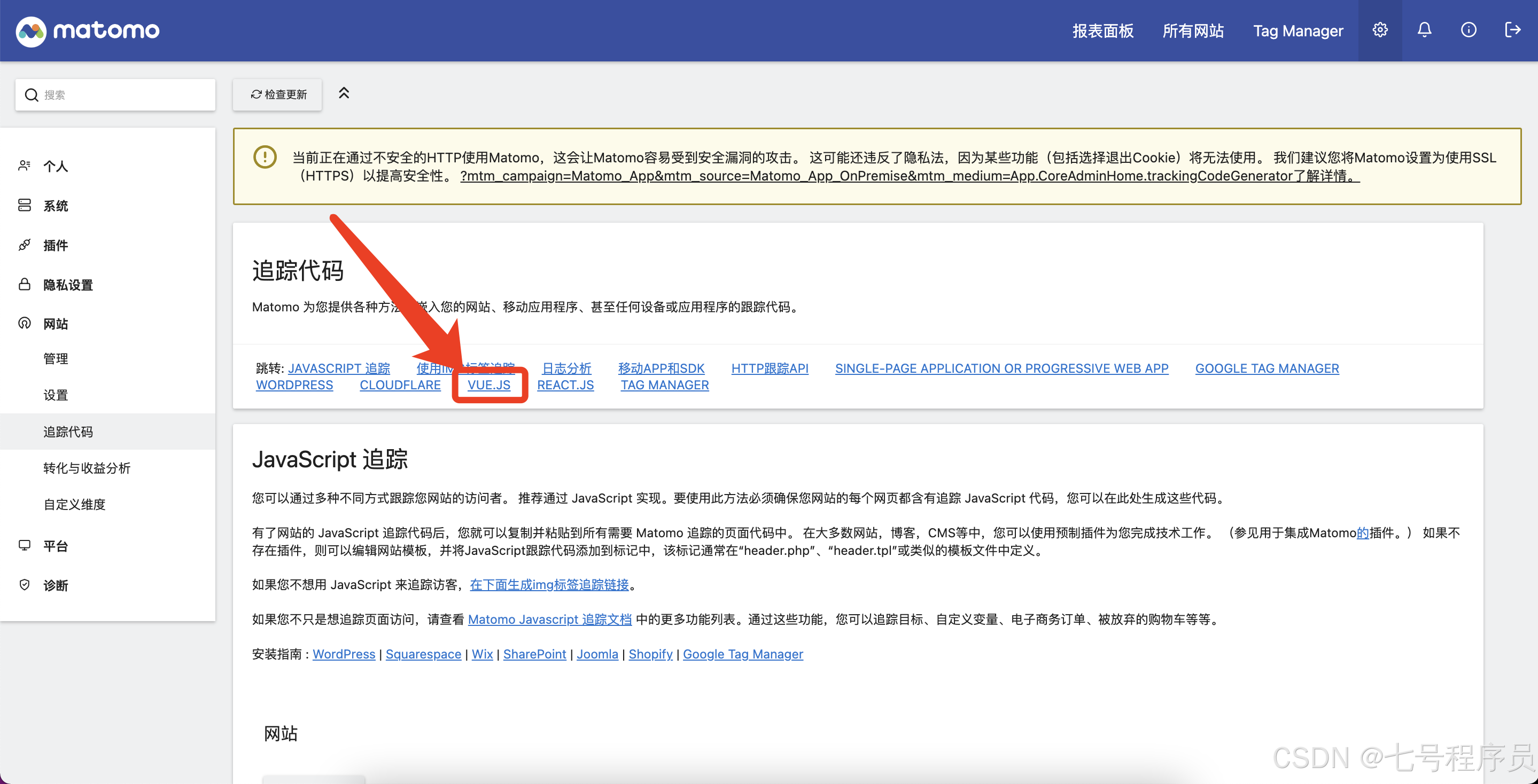Screen dimensions: 1538x784
Task: Open the settings gear icon
Action: [1379, 30]
